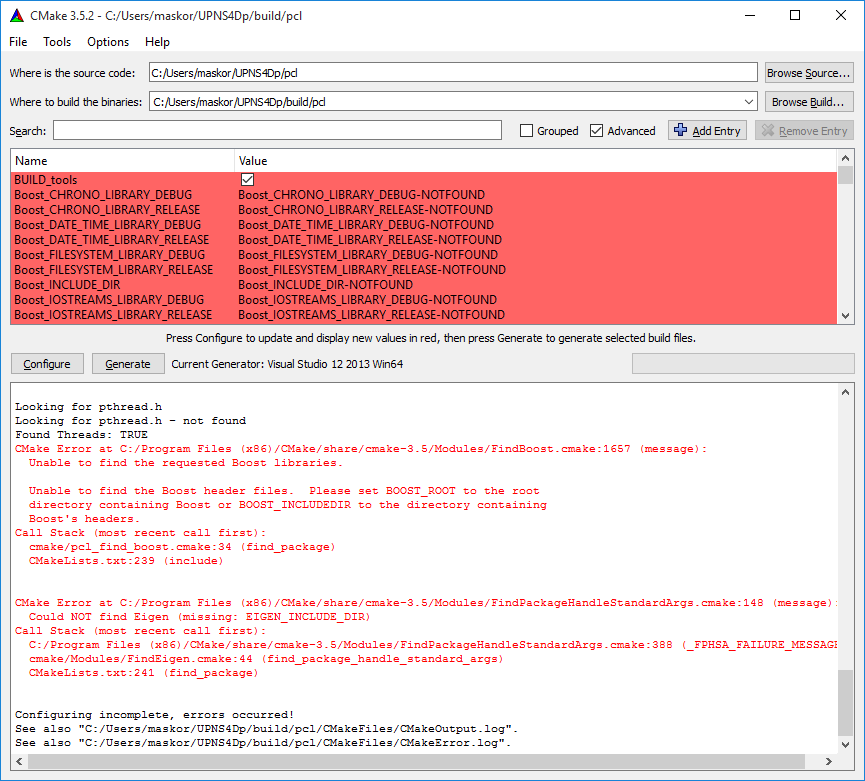This screenshot has height=781, width=865.
Task: Click value Boost_IOSTREAMS_LIBRARY_DEBUG-NOTFOUND
Action: [367, 299]
